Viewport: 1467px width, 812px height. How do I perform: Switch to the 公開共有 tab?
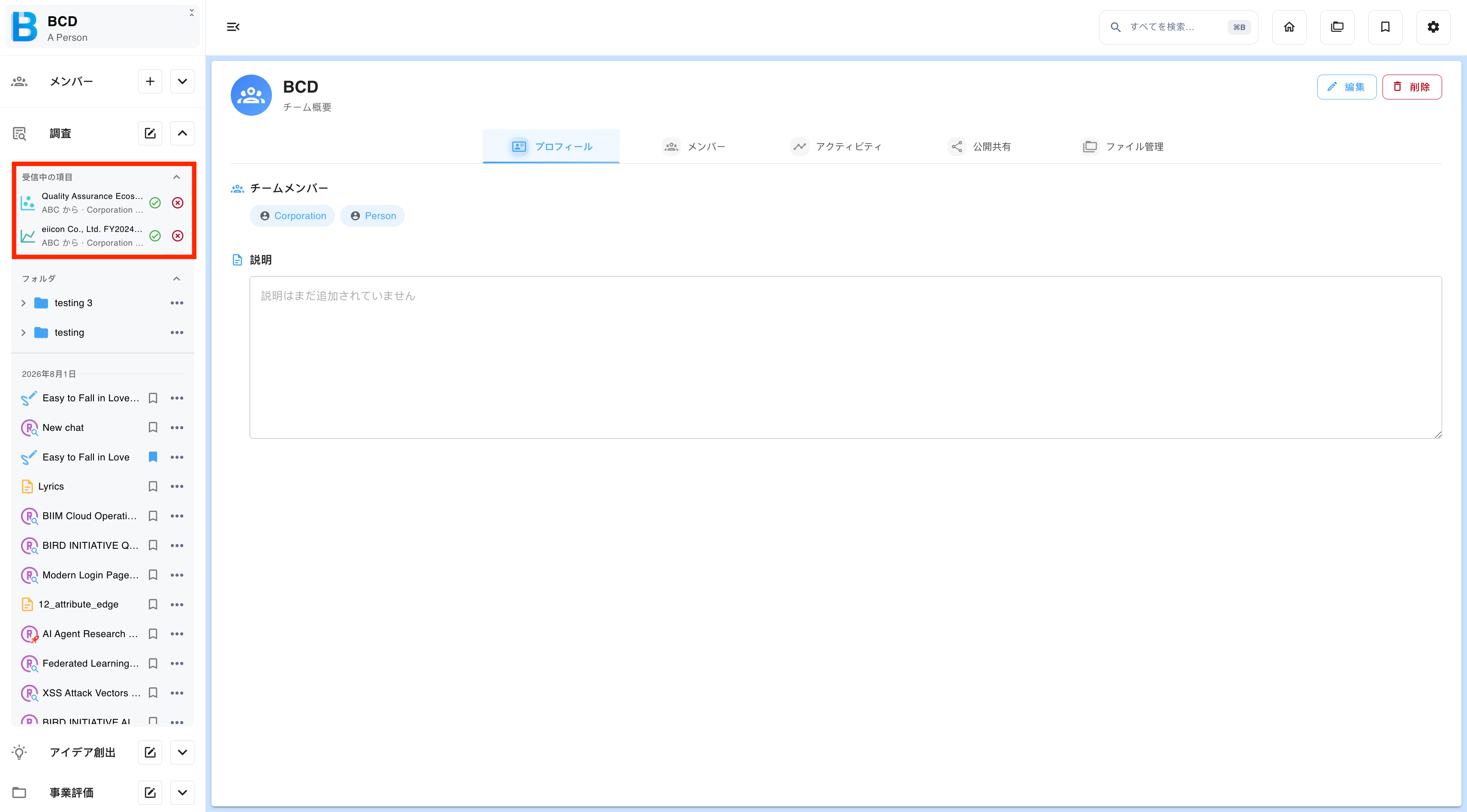(x=980, y=146)
